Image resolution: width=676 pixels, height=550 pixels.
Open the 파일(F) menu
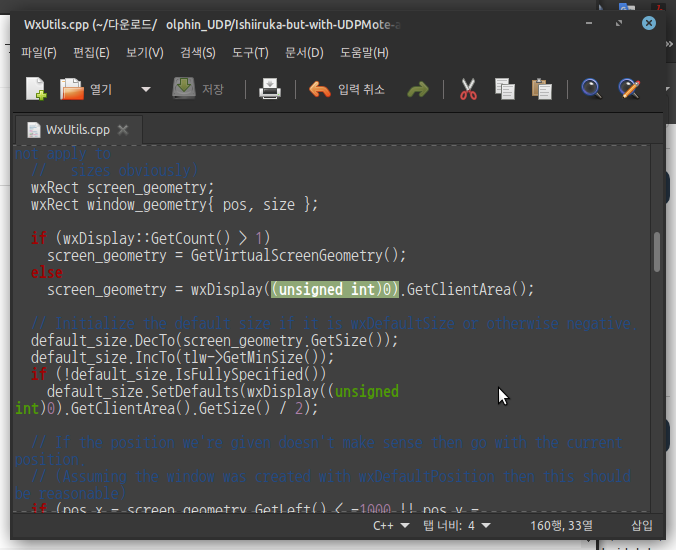click(39, 53)
